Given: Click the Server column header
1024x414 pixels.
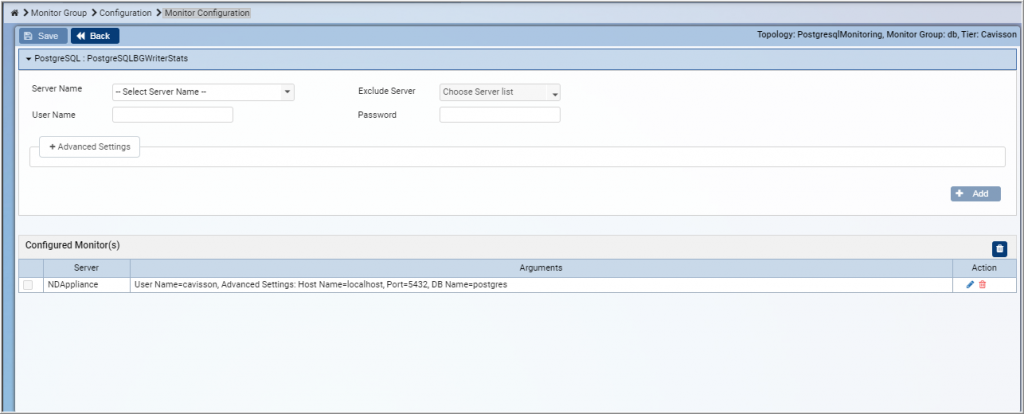Looking at the screenshot, I should click(87, 268).
